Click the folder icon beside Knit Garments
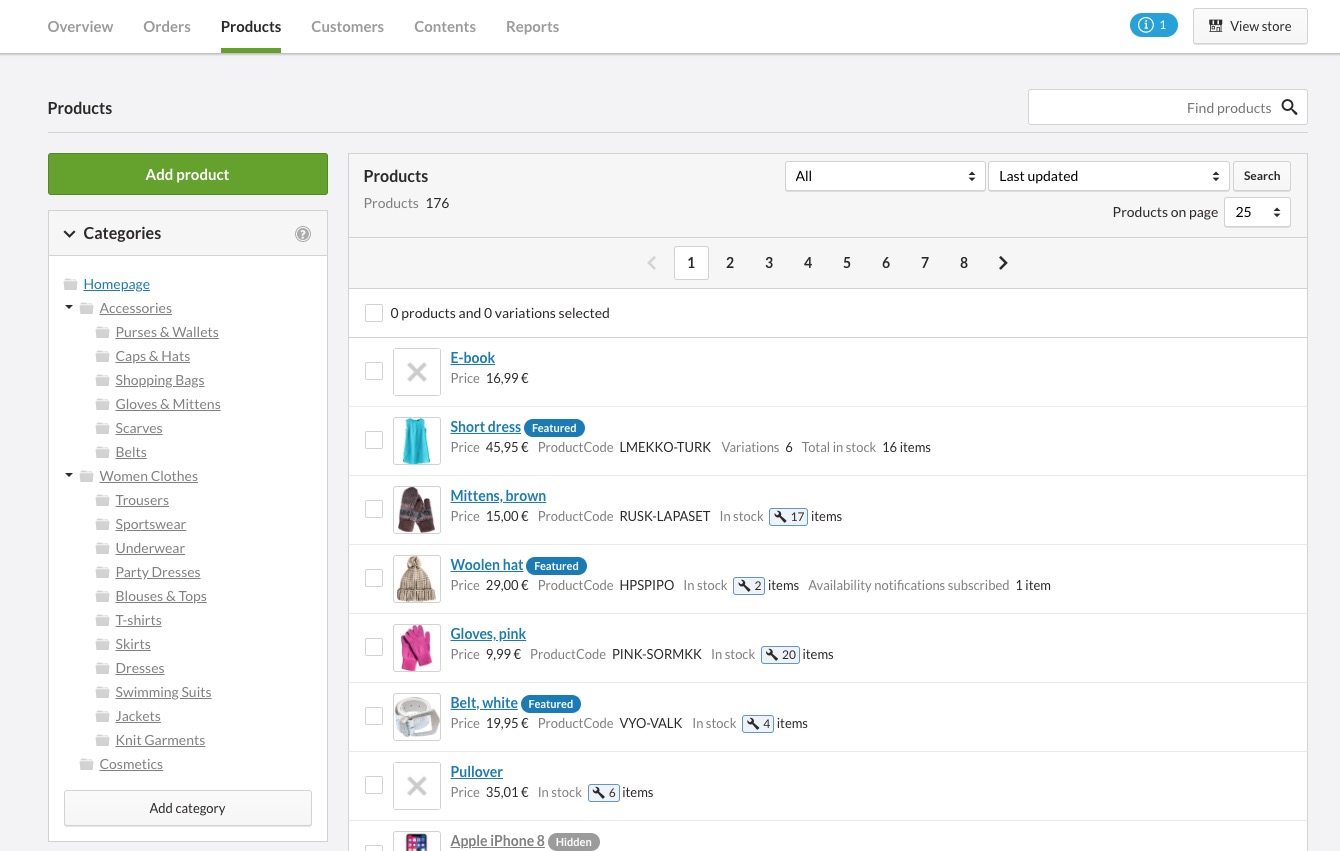 click(x=102, y=741)
